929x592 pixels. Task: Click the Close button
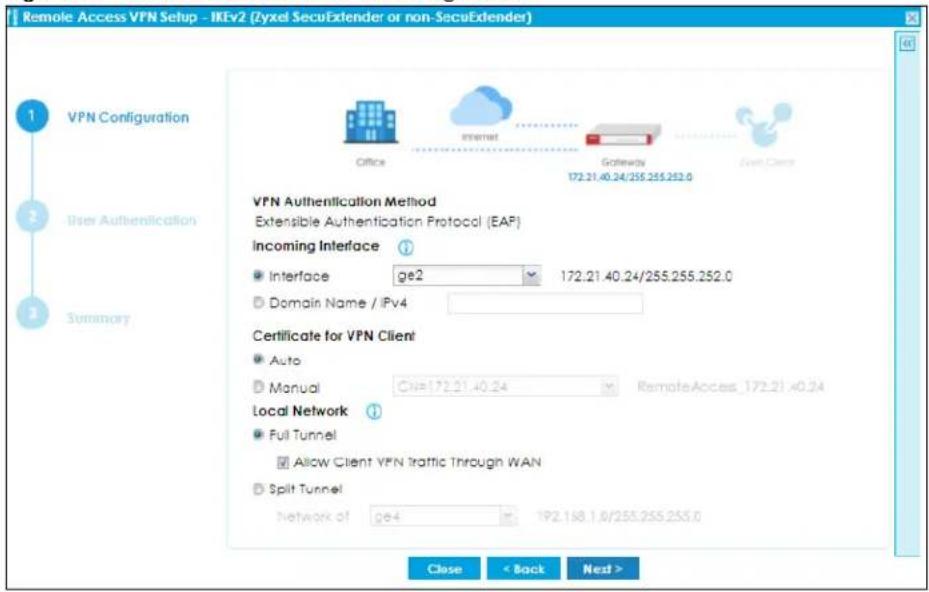444,569
